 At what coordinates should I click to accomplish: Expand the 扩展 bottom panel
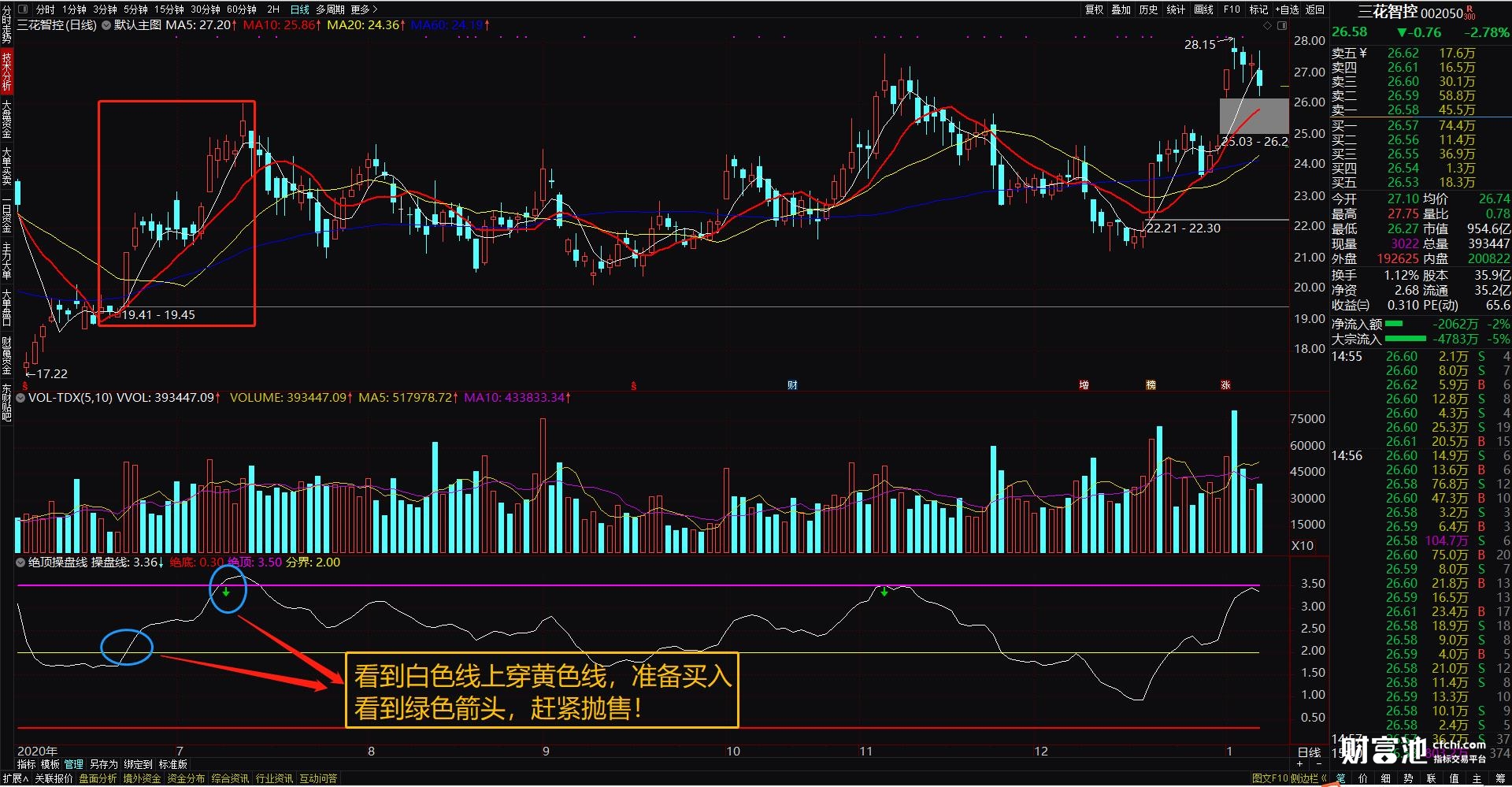14,778
